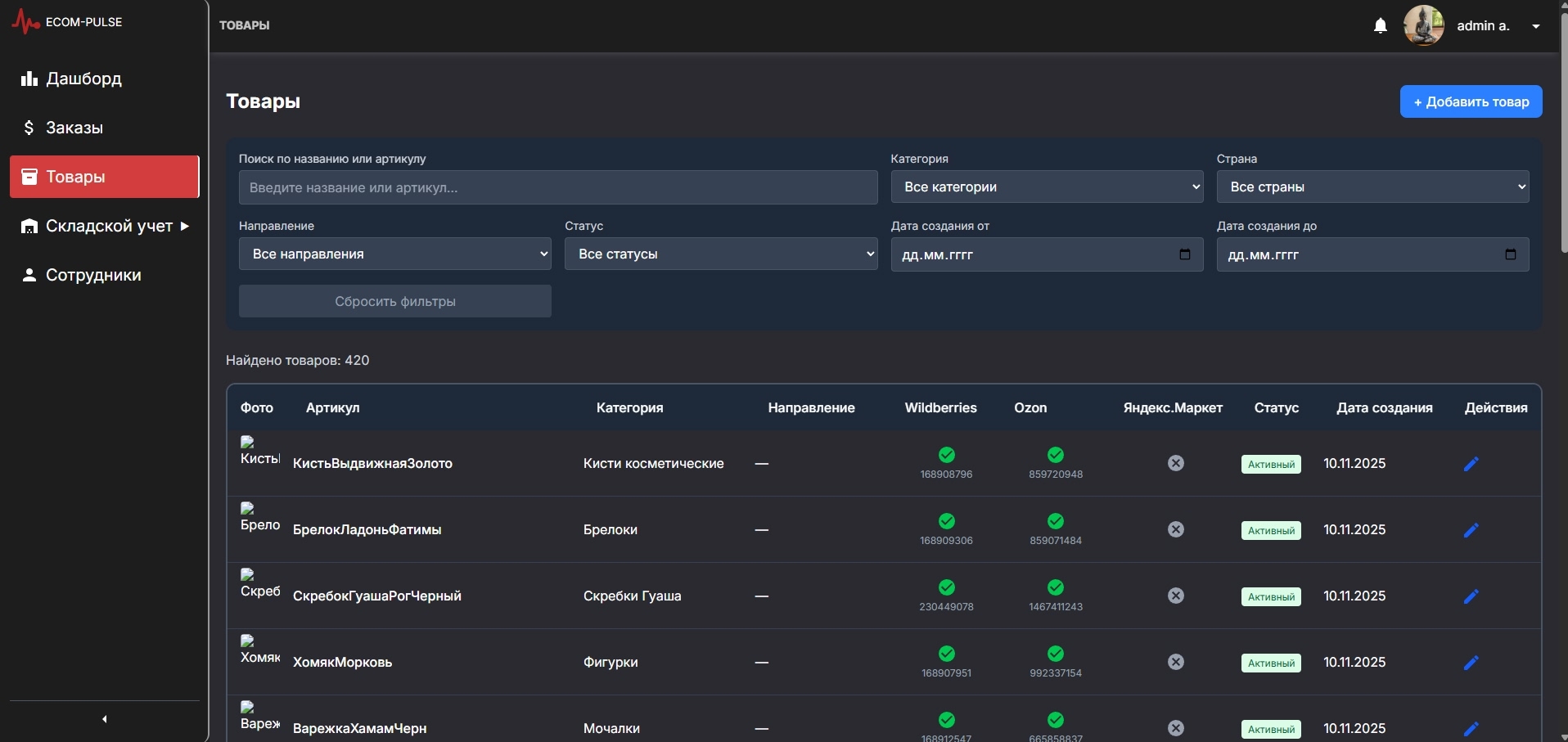Click the admin avatar picture
The width and height of the screenshot is (1568, 742).
tap(1424, 25)
